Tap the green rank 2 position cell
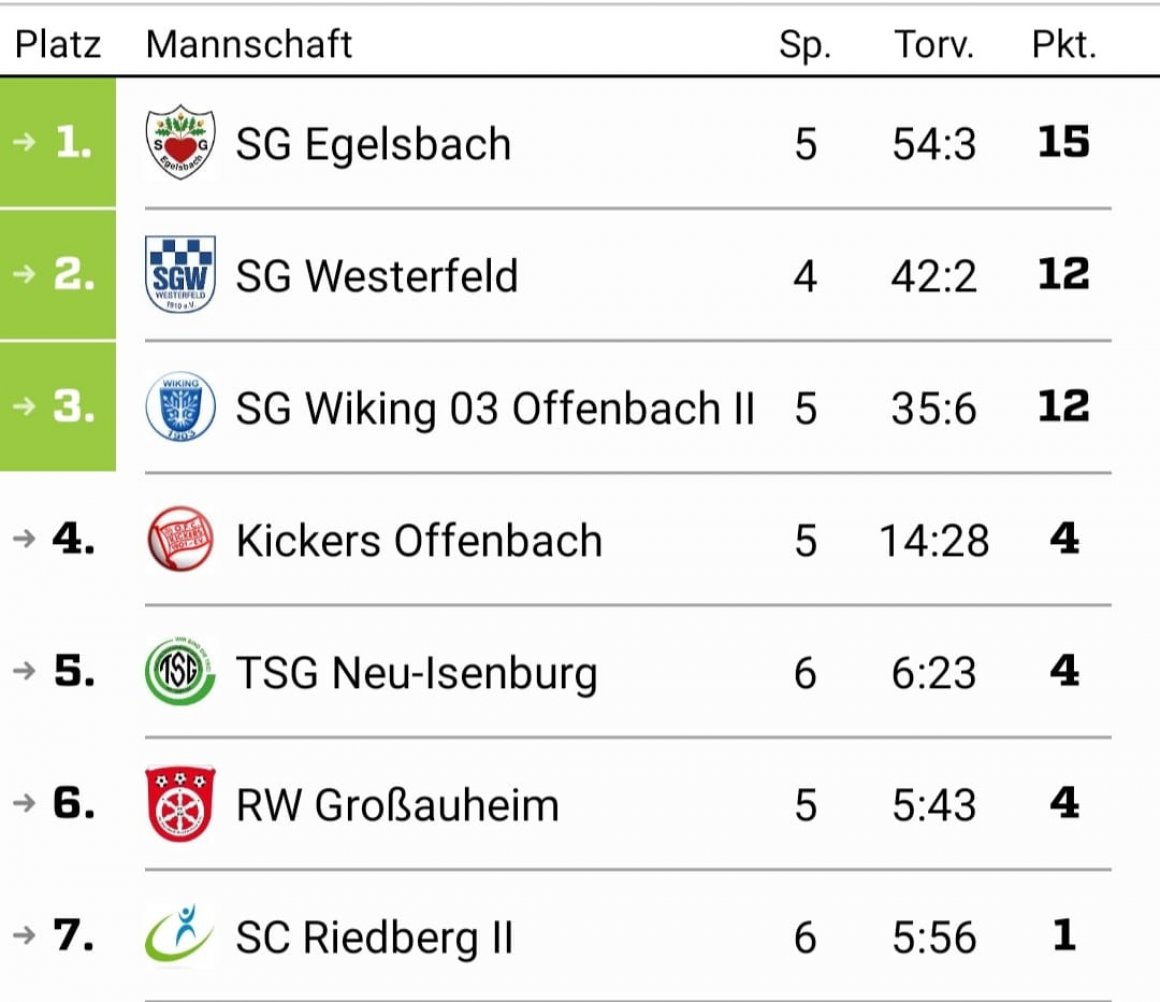 click(x=58, y=275)
